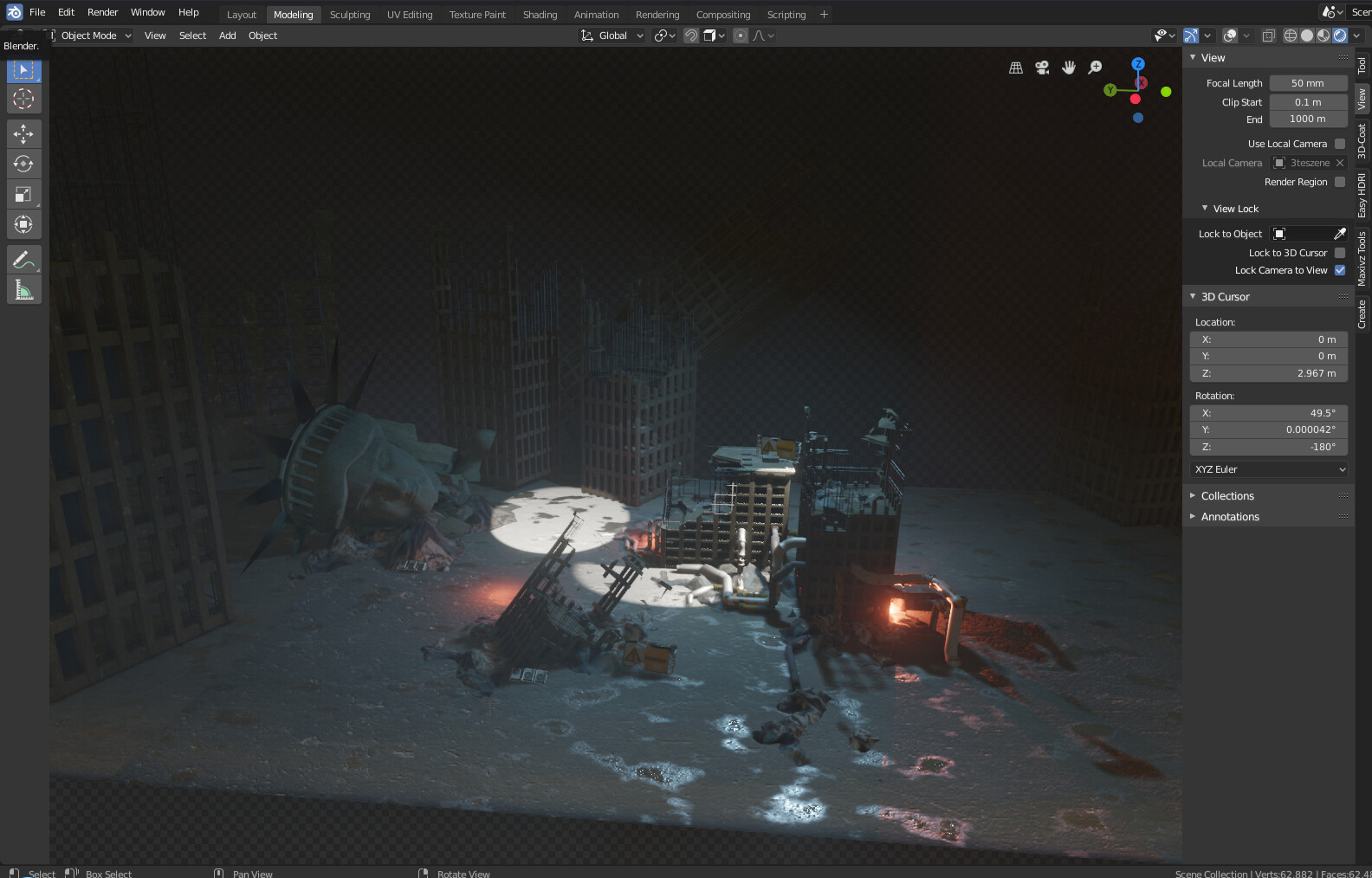Click the Blender logo menu icon
This screenshot has height=878, width=1372.
click(15, 12)
